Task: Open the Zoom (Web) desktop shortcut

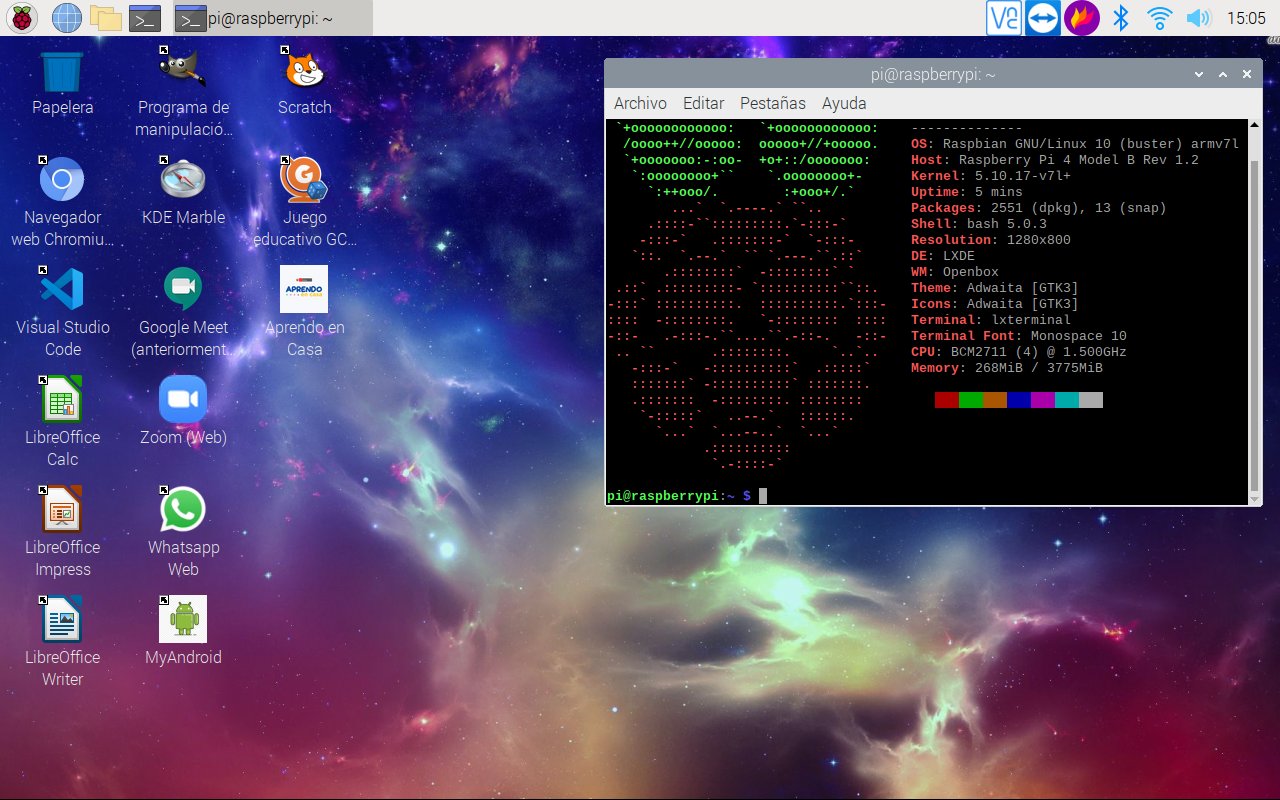Action: 183,400
